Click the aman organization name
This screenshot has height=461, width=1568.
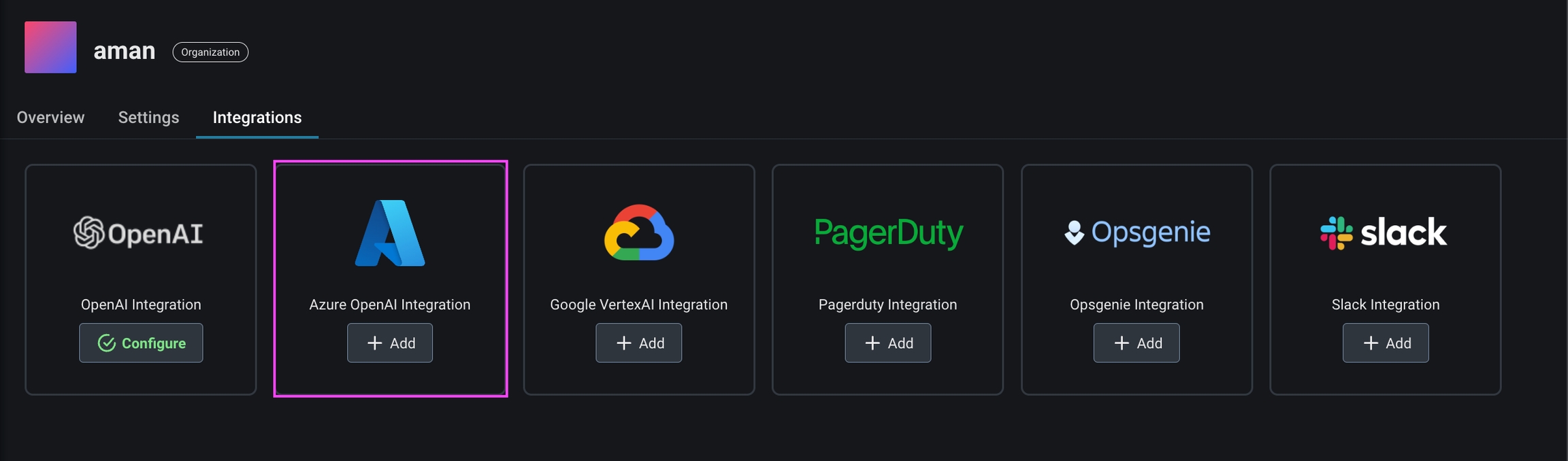click(125, 51)
